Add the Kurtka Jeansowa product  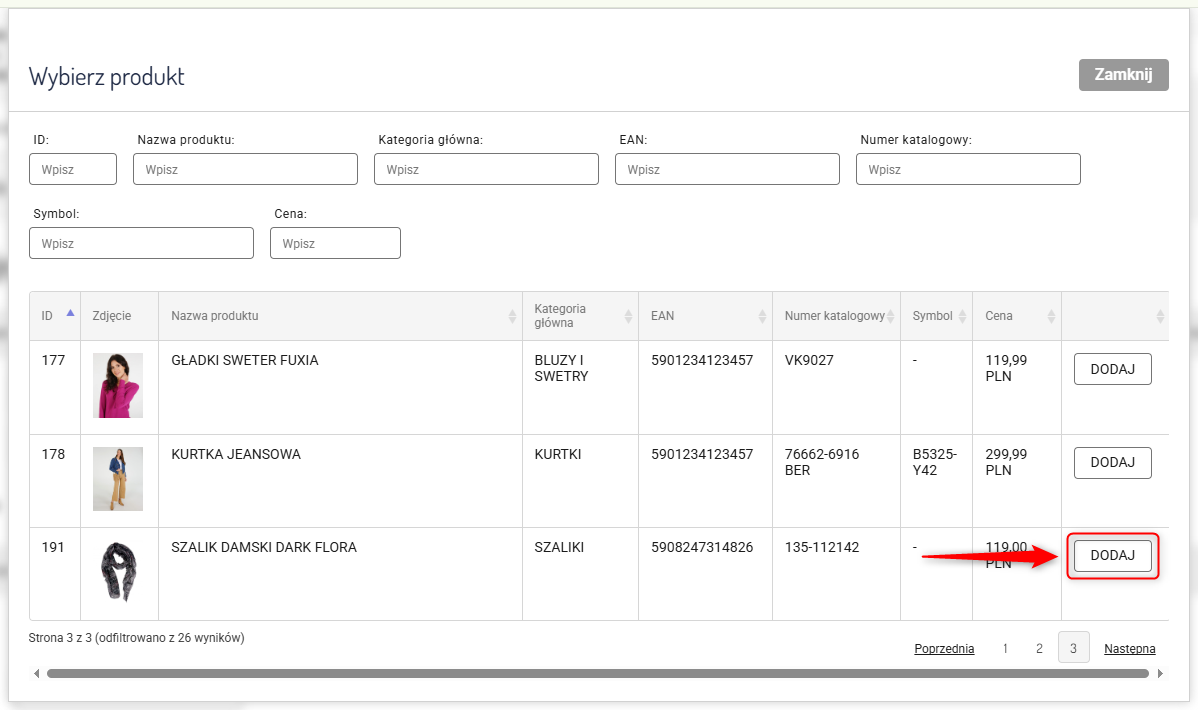click(x=1112, y=463)
